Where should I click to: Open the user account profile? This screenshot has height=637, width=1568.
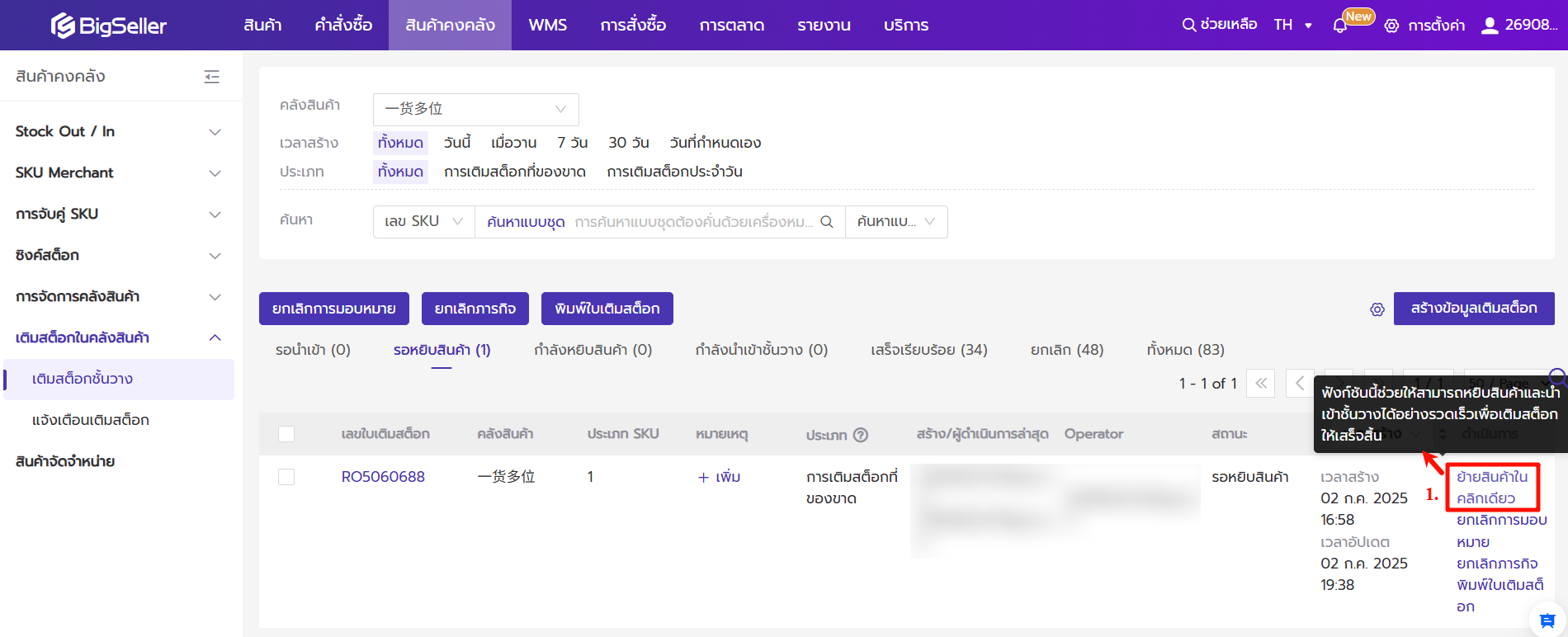[x=1519, y=25]
